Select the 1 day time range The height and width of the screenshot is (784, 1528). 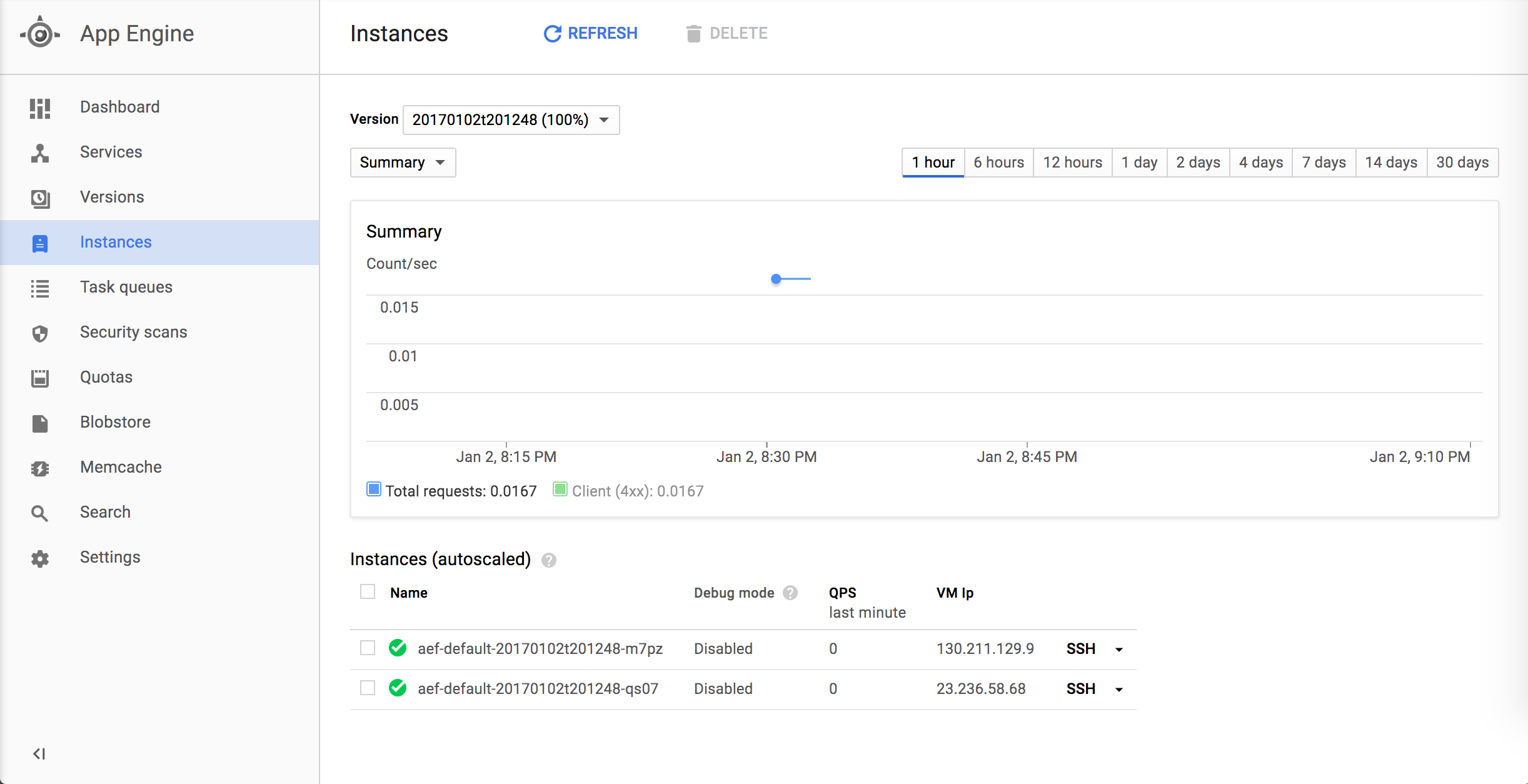click(x=1139, y=163)
